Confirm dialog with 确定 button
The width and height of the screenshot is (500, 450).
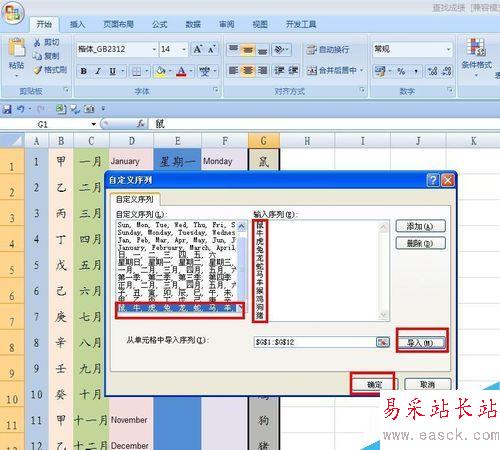(374, 385)
